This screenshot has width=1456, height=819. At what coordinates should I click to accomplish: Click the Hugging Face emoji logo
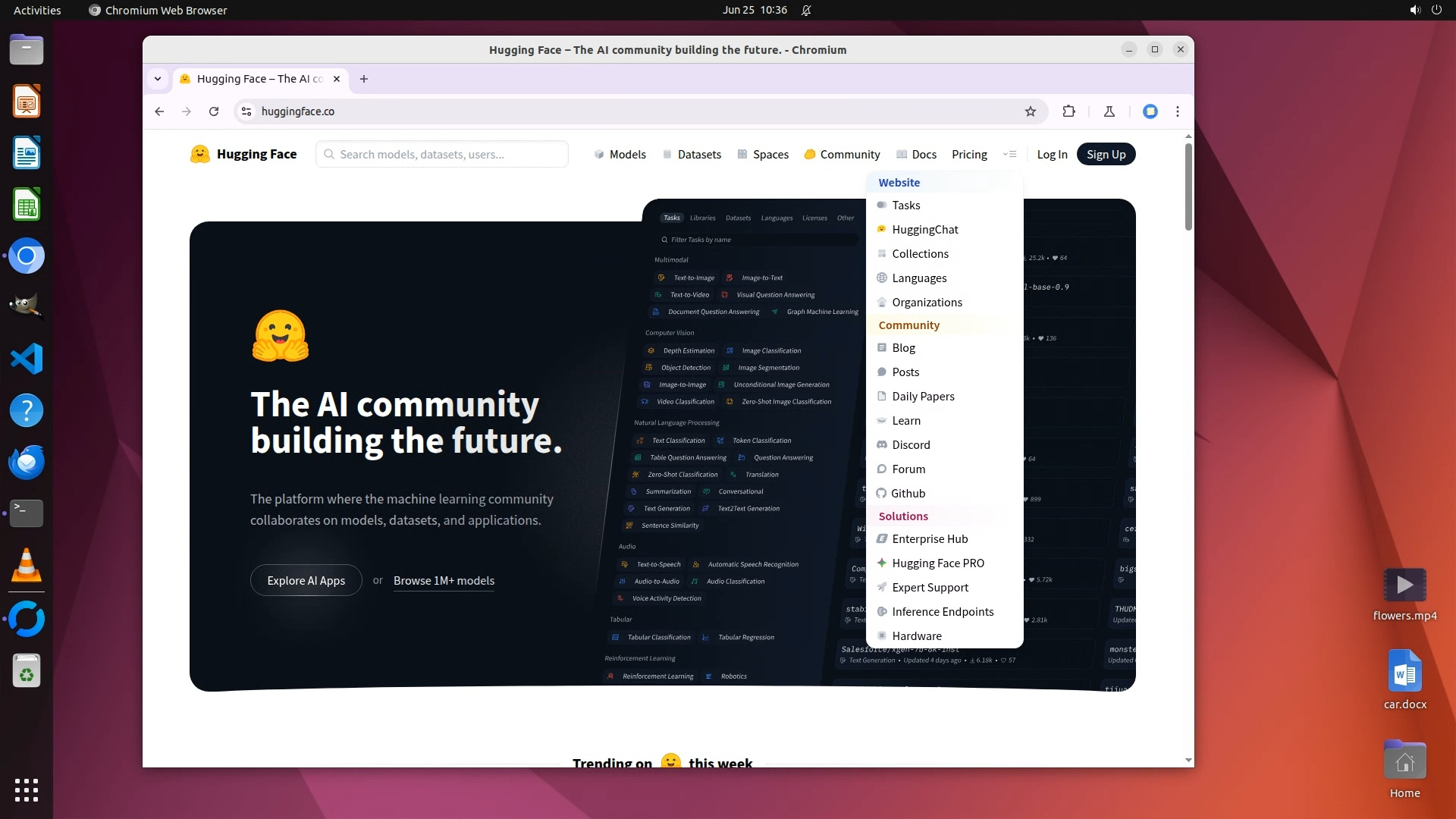coord(199,154)
